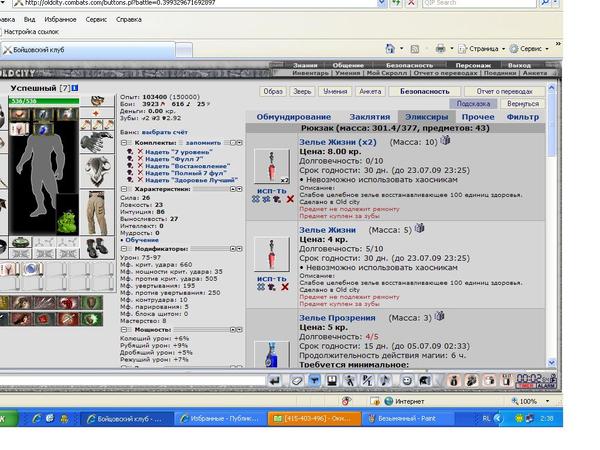Click the Образ button

tap(273, 91)
